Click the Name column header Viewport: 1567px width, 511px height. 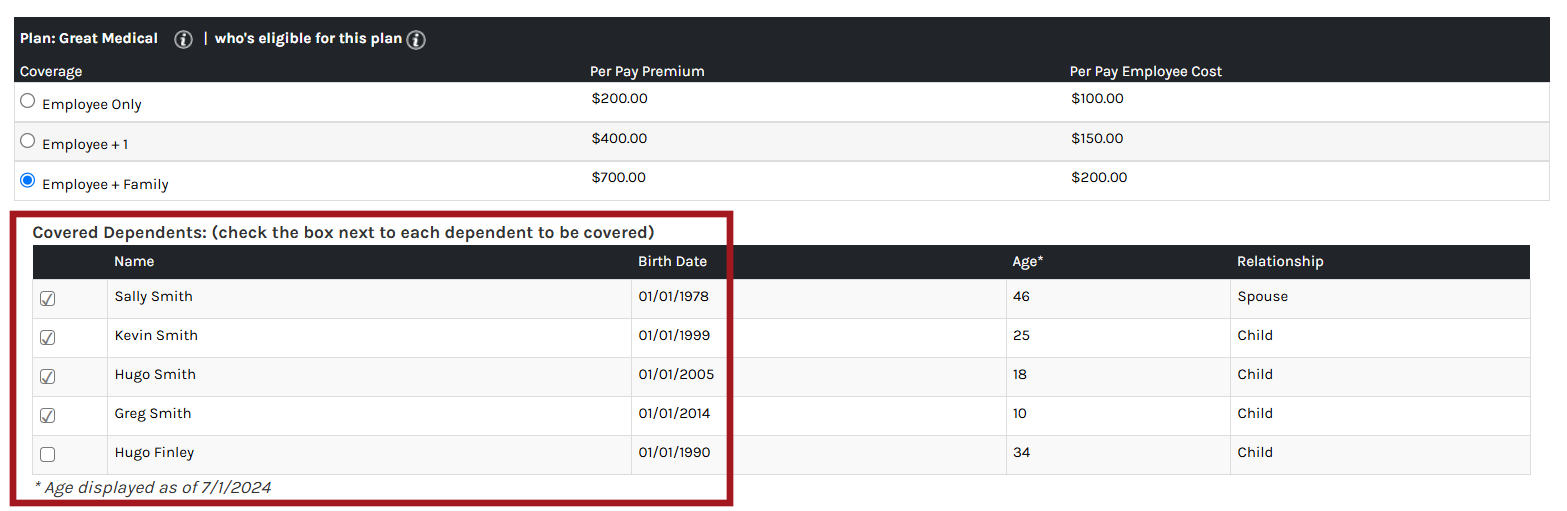click(x=134, y=262)
